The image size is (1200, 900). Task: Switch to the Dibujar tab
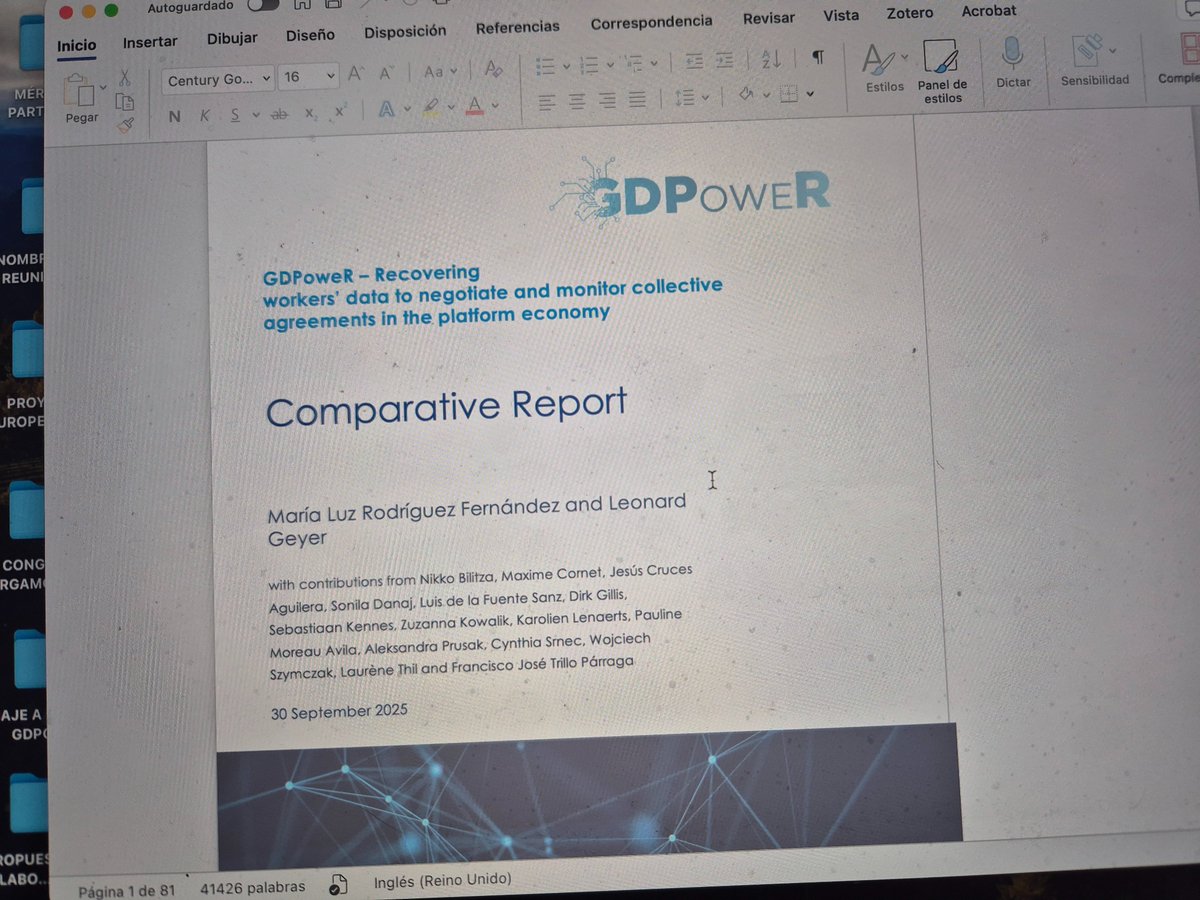(232, 38)
